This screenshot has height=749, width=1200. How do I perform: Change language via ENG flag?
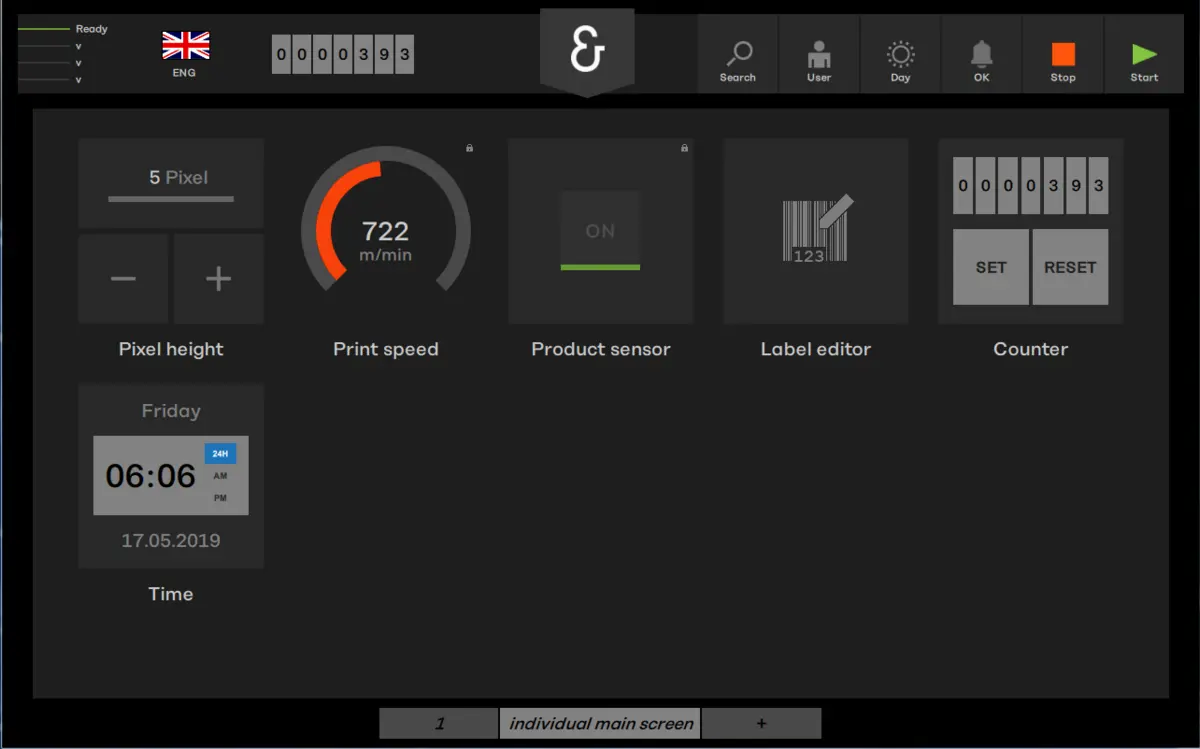[185, 47]
